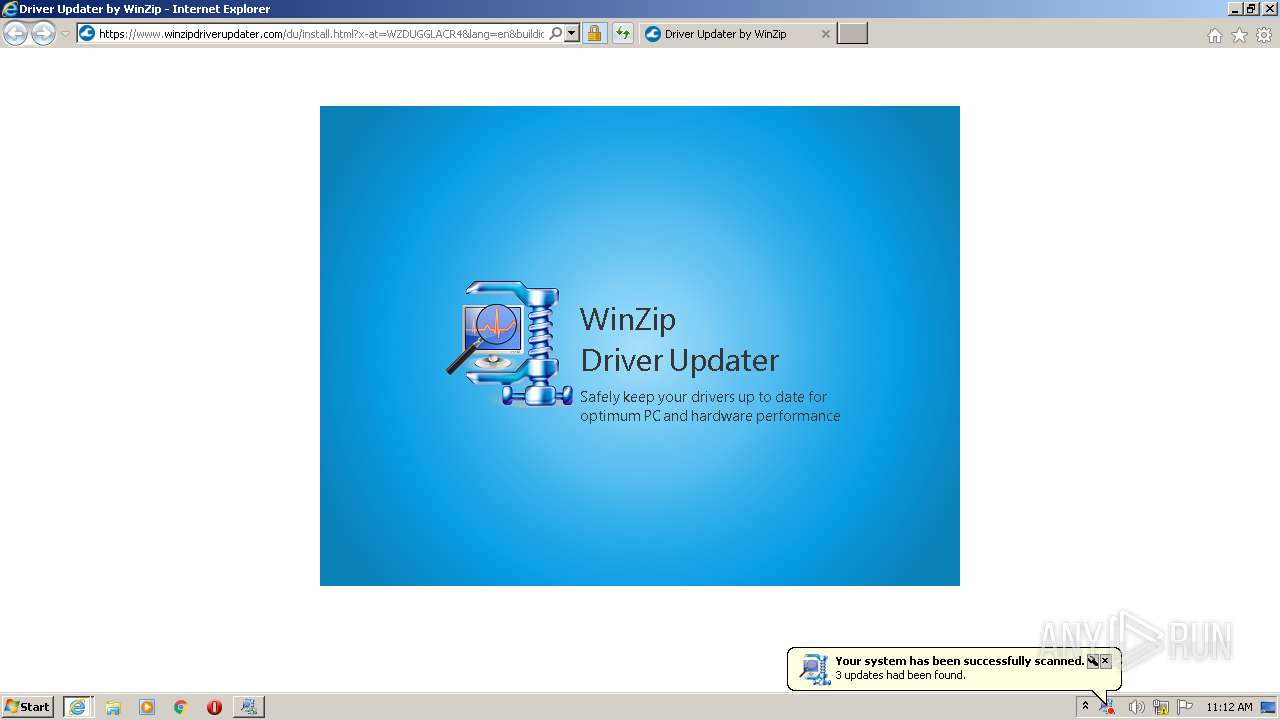
Task: Close the Driver Updater by WinZip tab
Action: tap(826, 34)
